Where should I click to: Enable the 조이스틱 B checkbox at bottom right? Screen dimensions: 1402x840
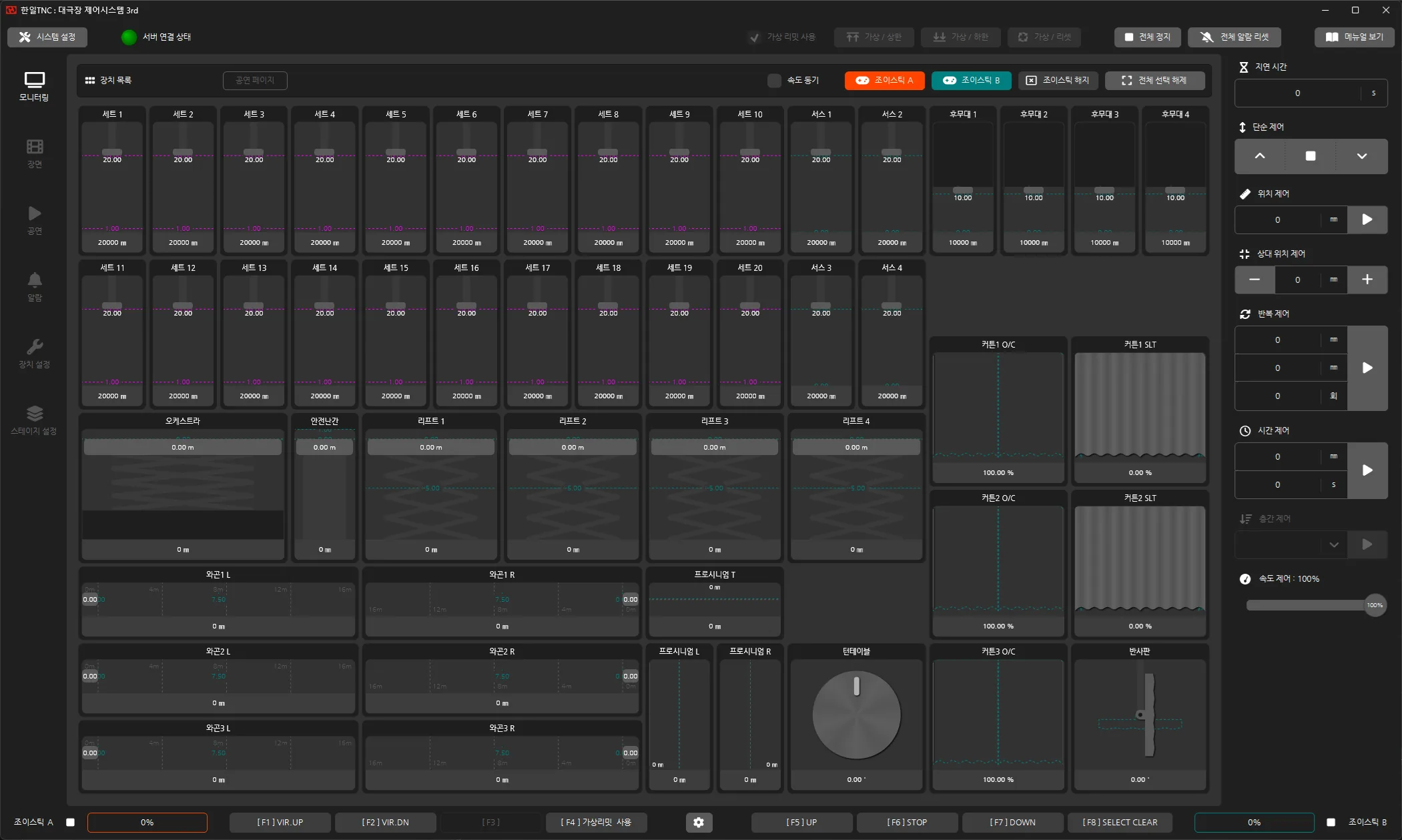pyautogui.click(x=1331, y=822)
